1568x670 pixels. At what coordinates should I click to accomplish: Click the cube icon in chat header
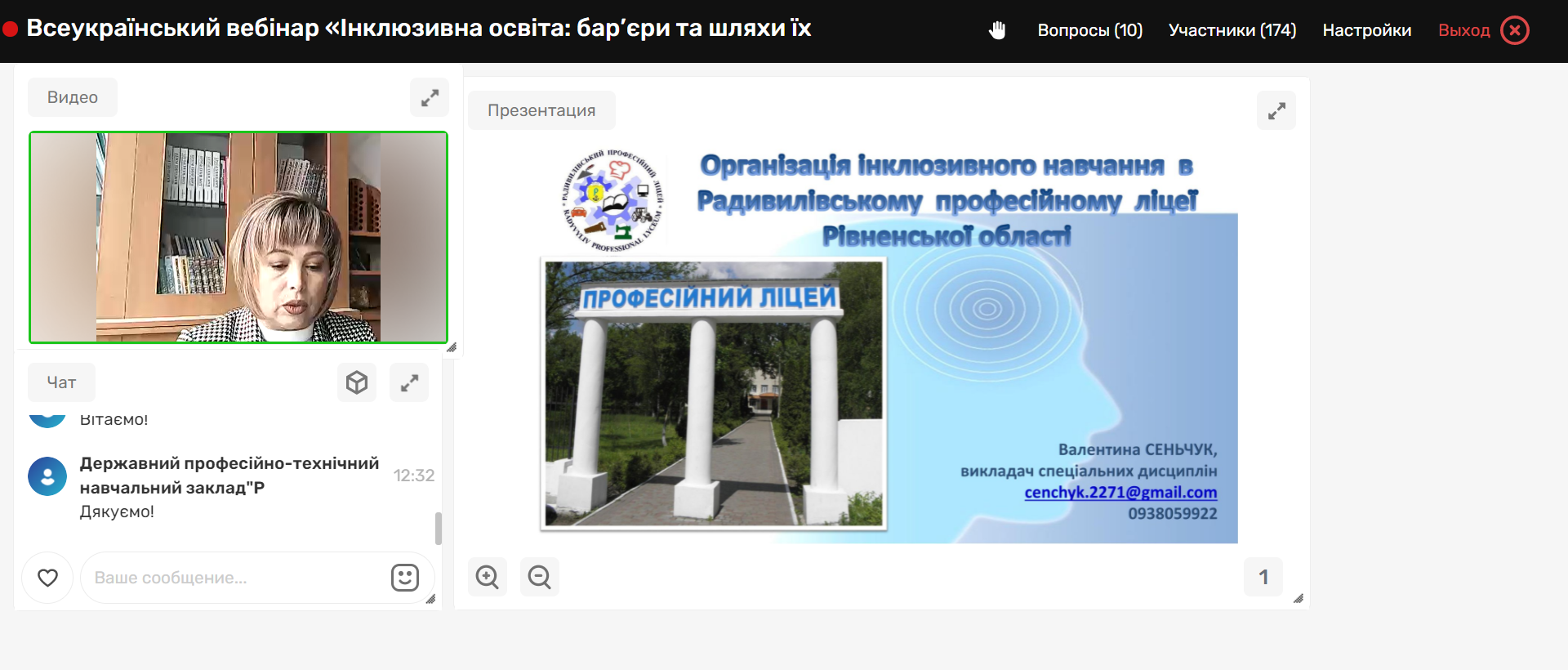tap(357, 382)
